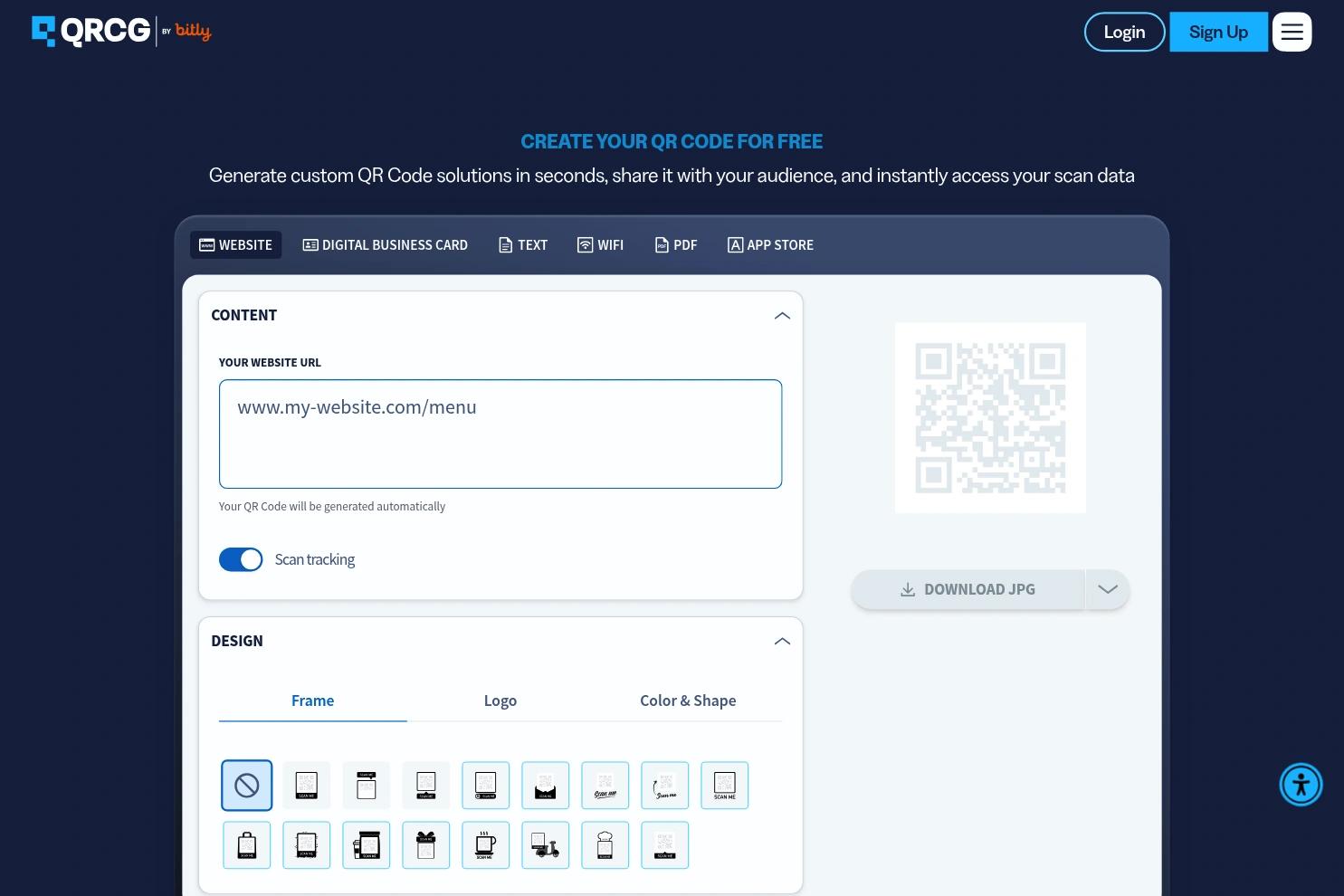
Task: Select the steaming coffee mug frame
Action: pyautogui.click(x=486, y=845)
